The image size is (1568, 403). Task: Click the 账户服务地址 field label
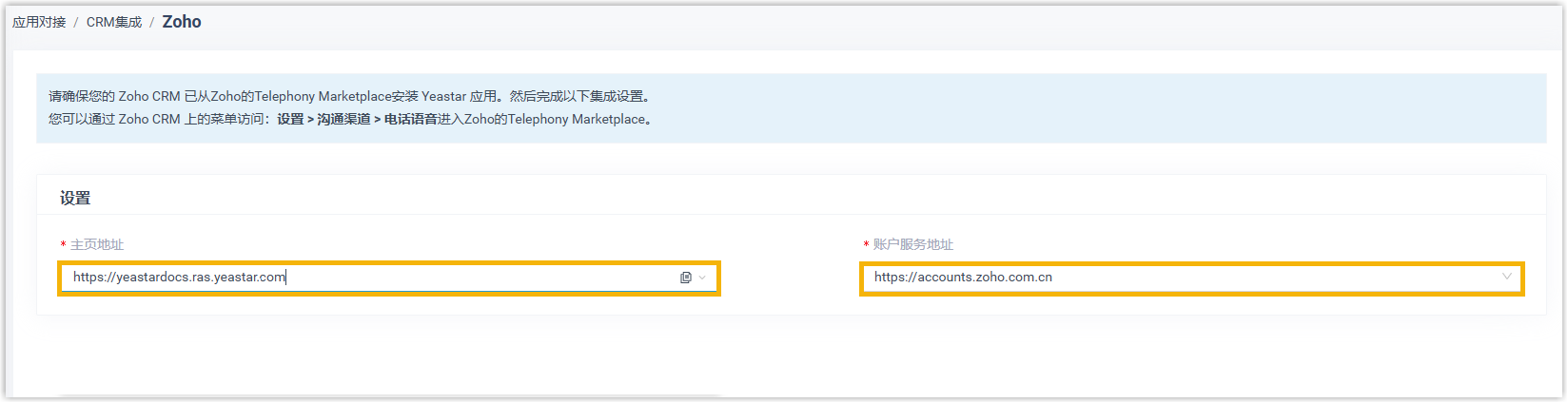[x=912, y=244]
